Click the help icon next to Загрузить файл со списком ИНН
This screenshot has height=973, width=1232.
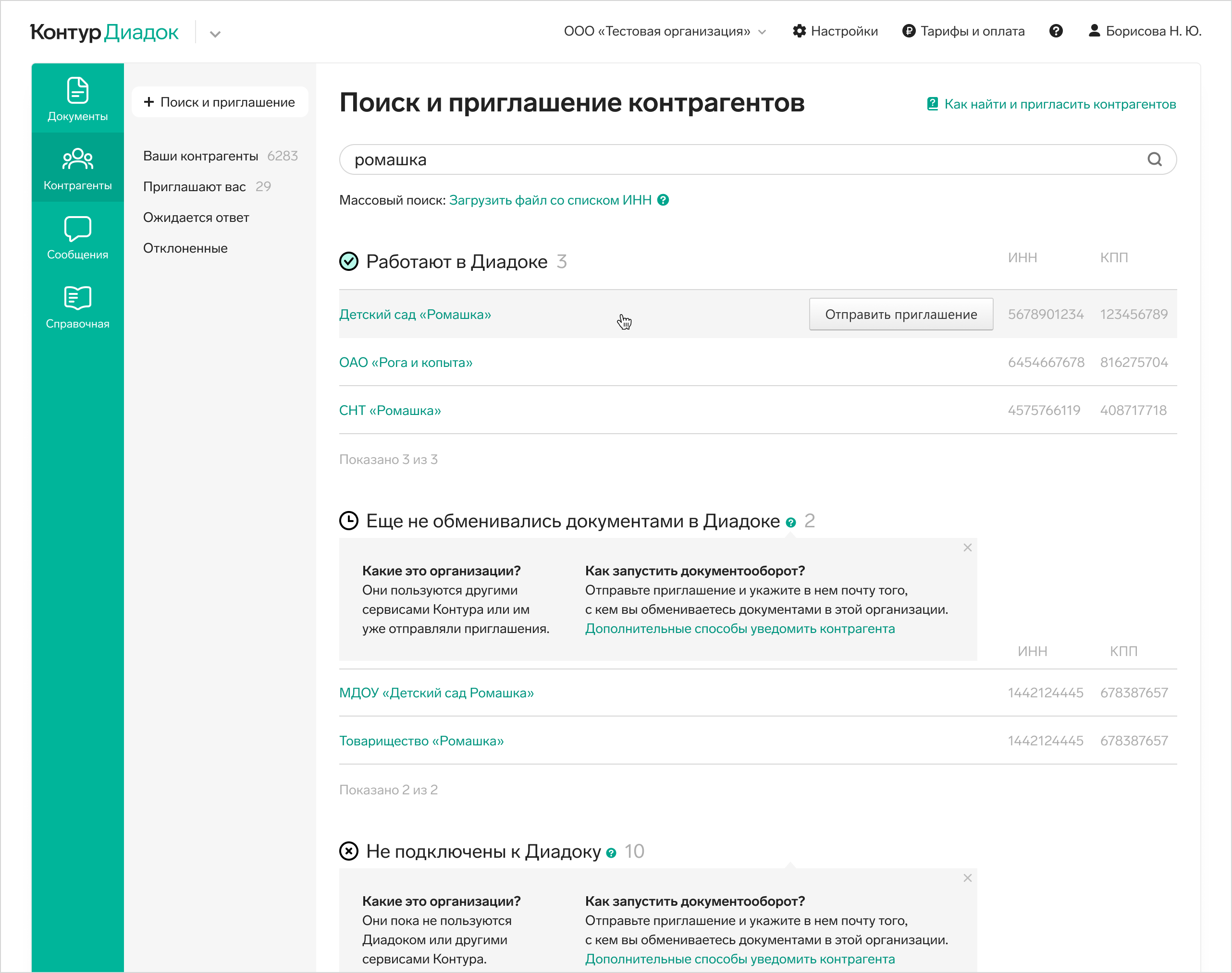(x=663, y=200)
